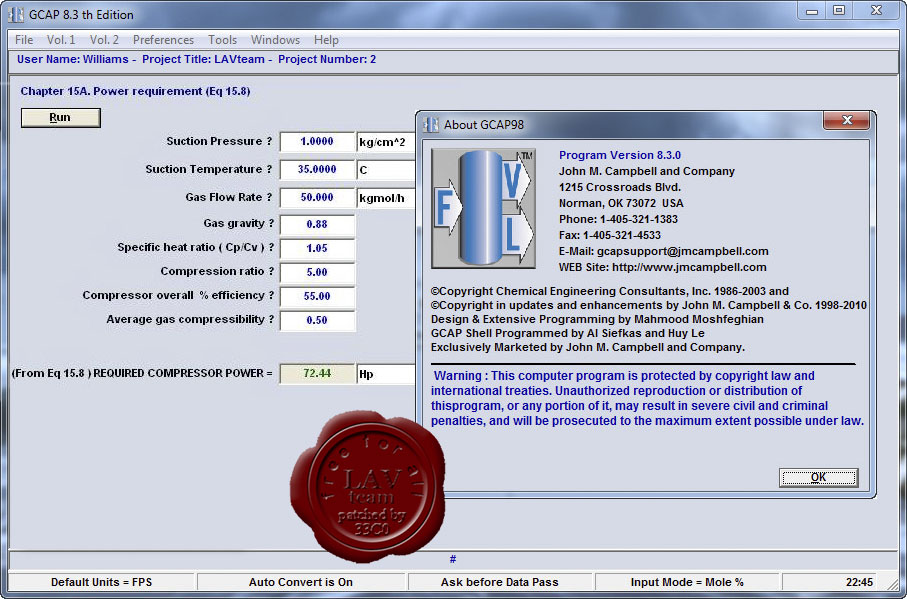Click the Compression ratio input field
Image resolution: width=907 pixels, height=599 pixels.
(x=317, y=272)
